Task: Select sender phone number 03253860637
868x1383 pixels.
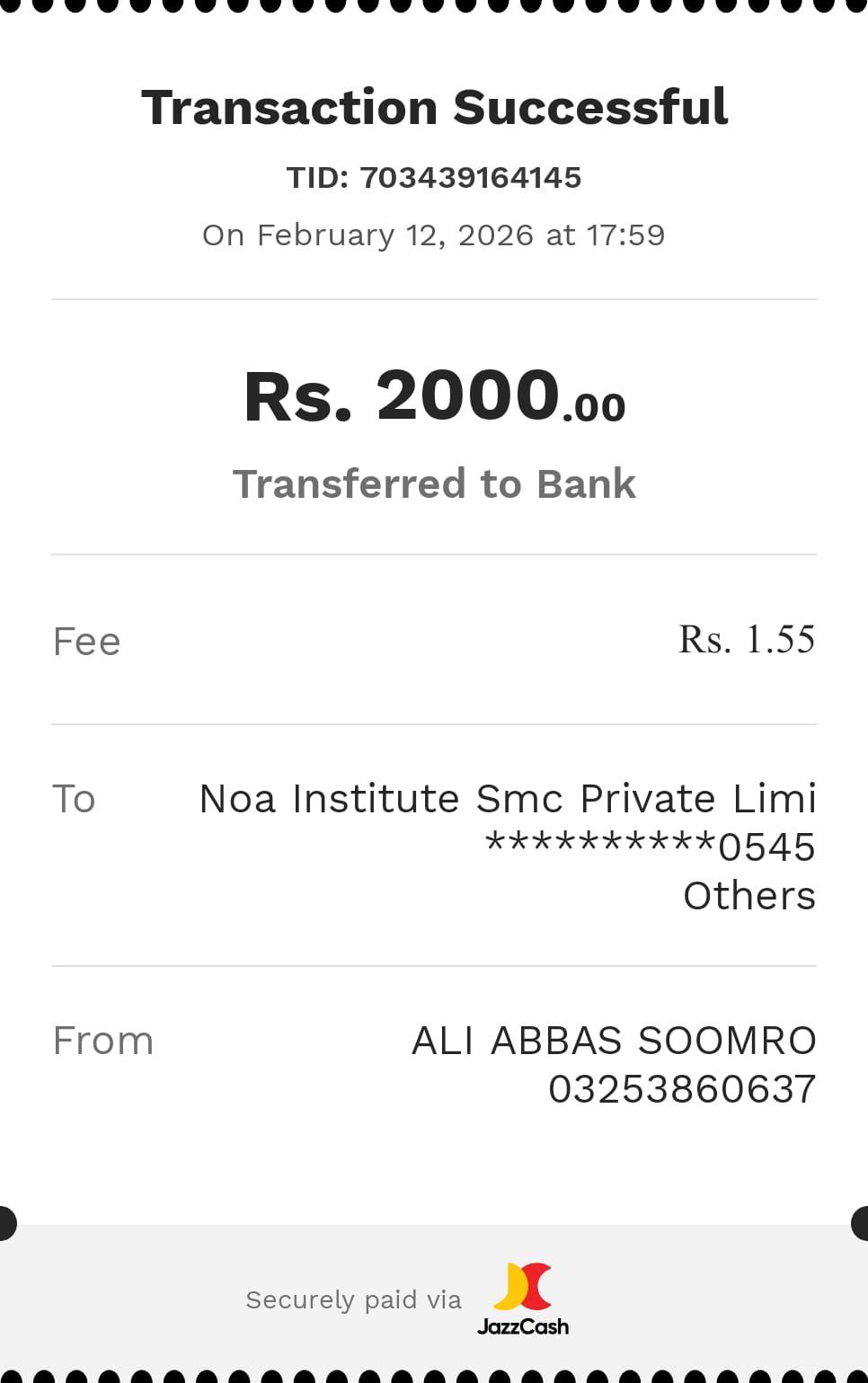Action: point(682,1089)
